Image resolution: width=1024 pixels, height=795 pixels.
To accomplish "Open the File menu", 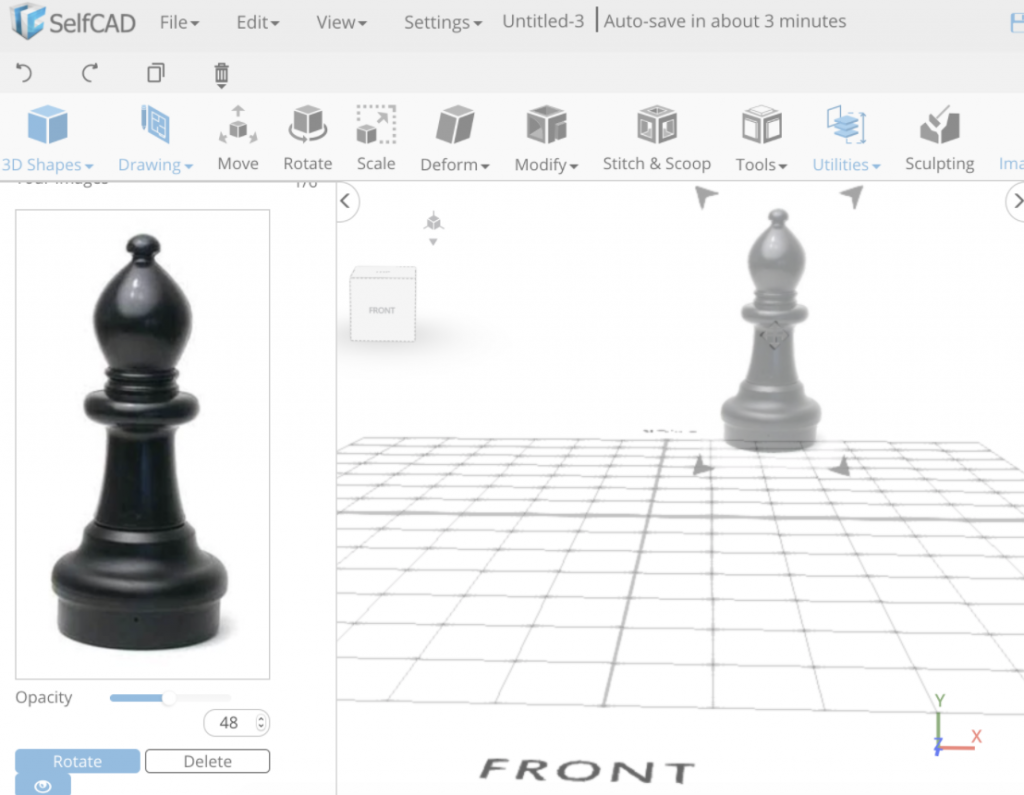I will click(x=178, y=21).
